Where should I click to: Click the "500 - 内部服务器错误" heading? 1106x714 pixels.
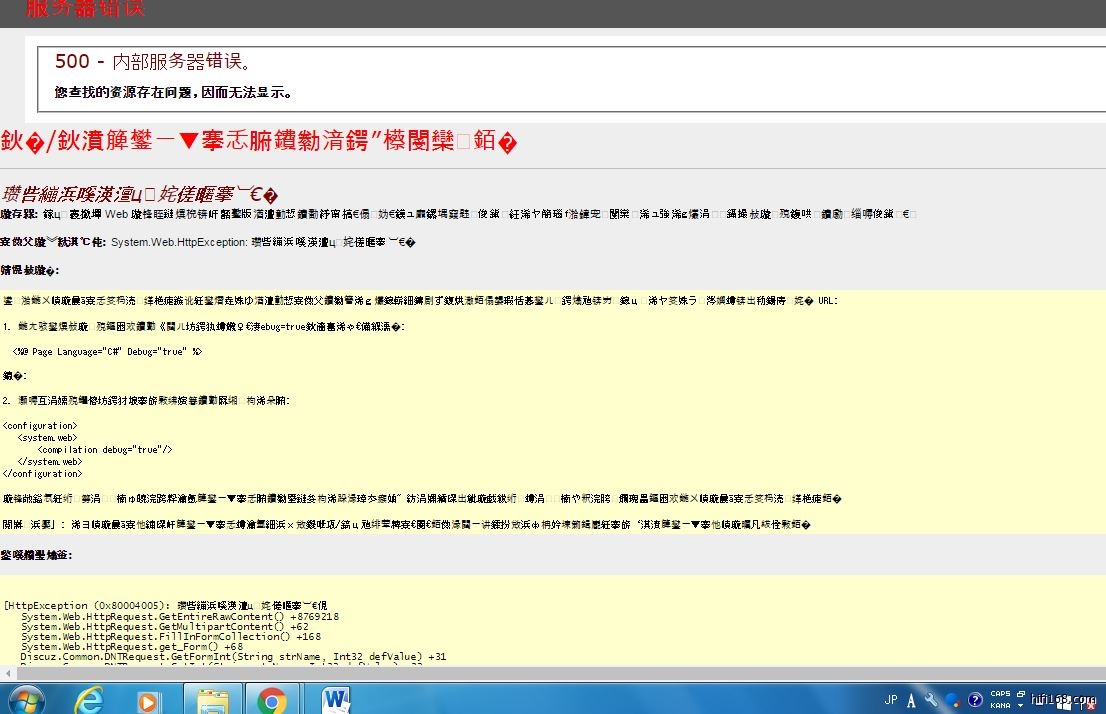153,62
